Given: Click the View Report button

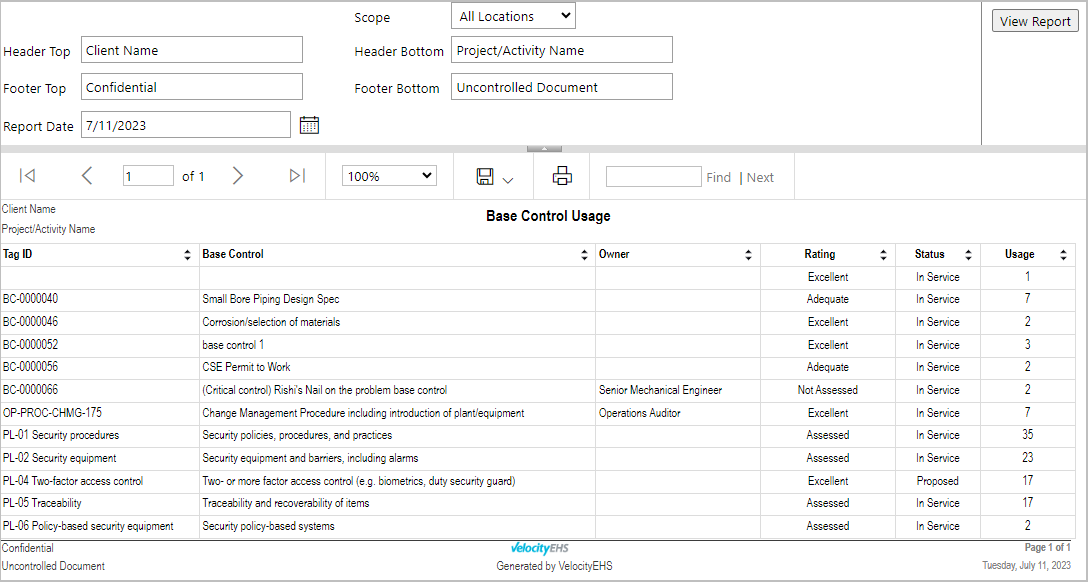Looking at the screenshot, I should (x=1035, y=21).
